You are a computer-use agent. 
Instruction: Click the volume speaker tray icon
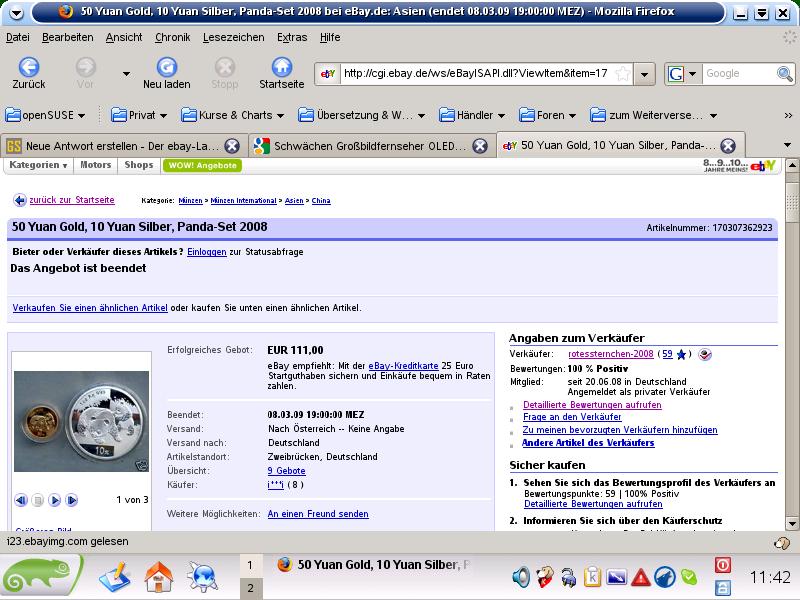coord(521,577)
